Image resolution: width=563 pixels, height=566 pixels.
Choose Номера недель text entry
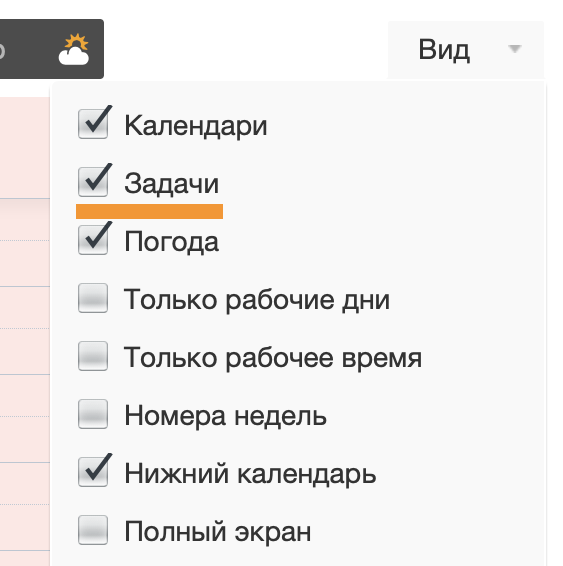click(x=226, y=416)
